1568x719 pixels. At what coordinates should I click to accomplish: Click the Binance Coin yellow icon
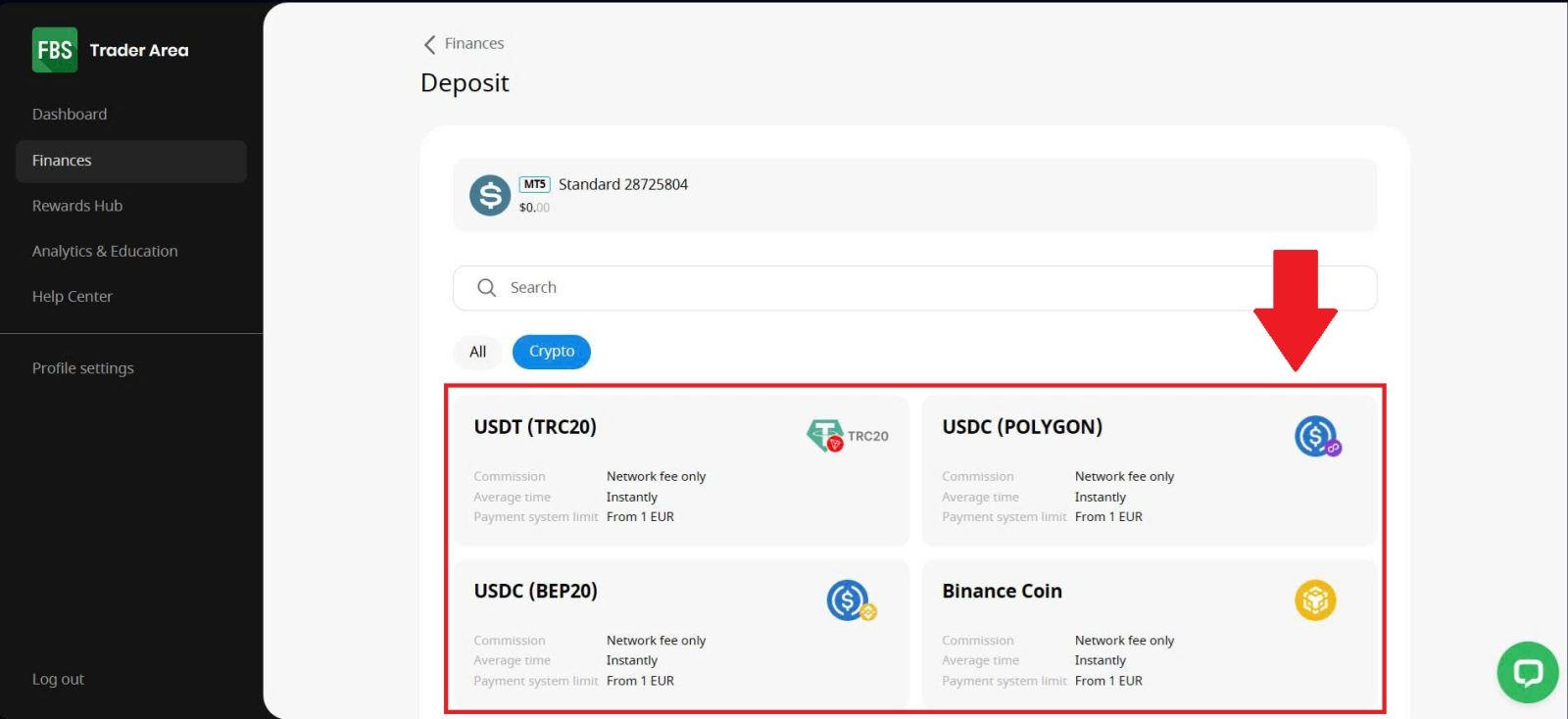pyautogui.click(x=1315, y=599)
